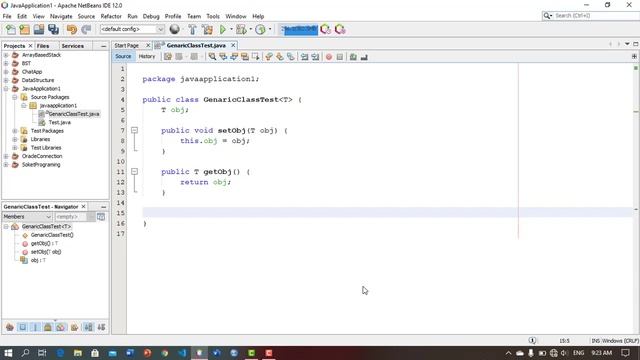
Task: Switch to the Files tab
Action: (42, 46)
